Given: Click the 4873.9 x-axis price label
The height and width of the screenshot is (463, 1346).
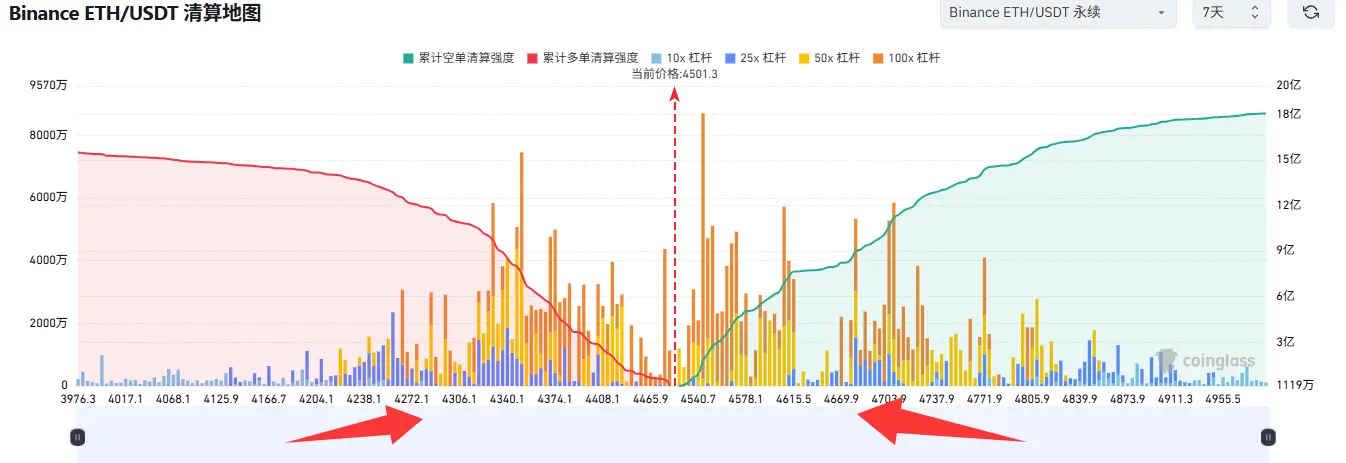Looking at the screenshot, I should click(1127, 399).
